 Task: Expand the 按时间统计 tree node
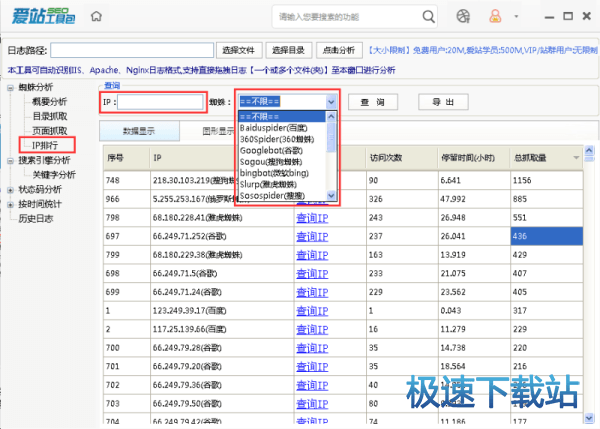(x=10, y=205)
